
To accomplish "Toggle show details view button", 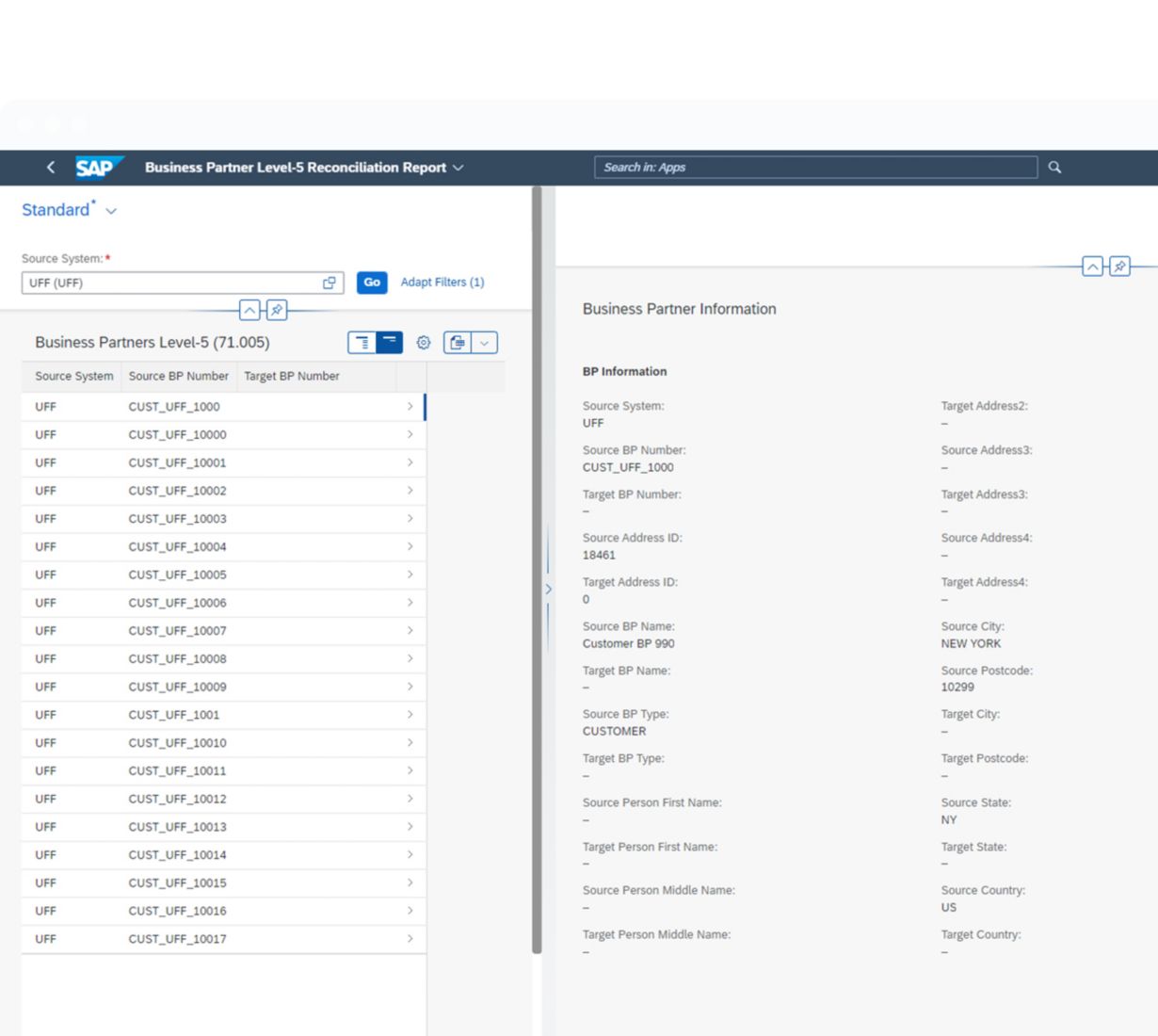I will [362, 343].
